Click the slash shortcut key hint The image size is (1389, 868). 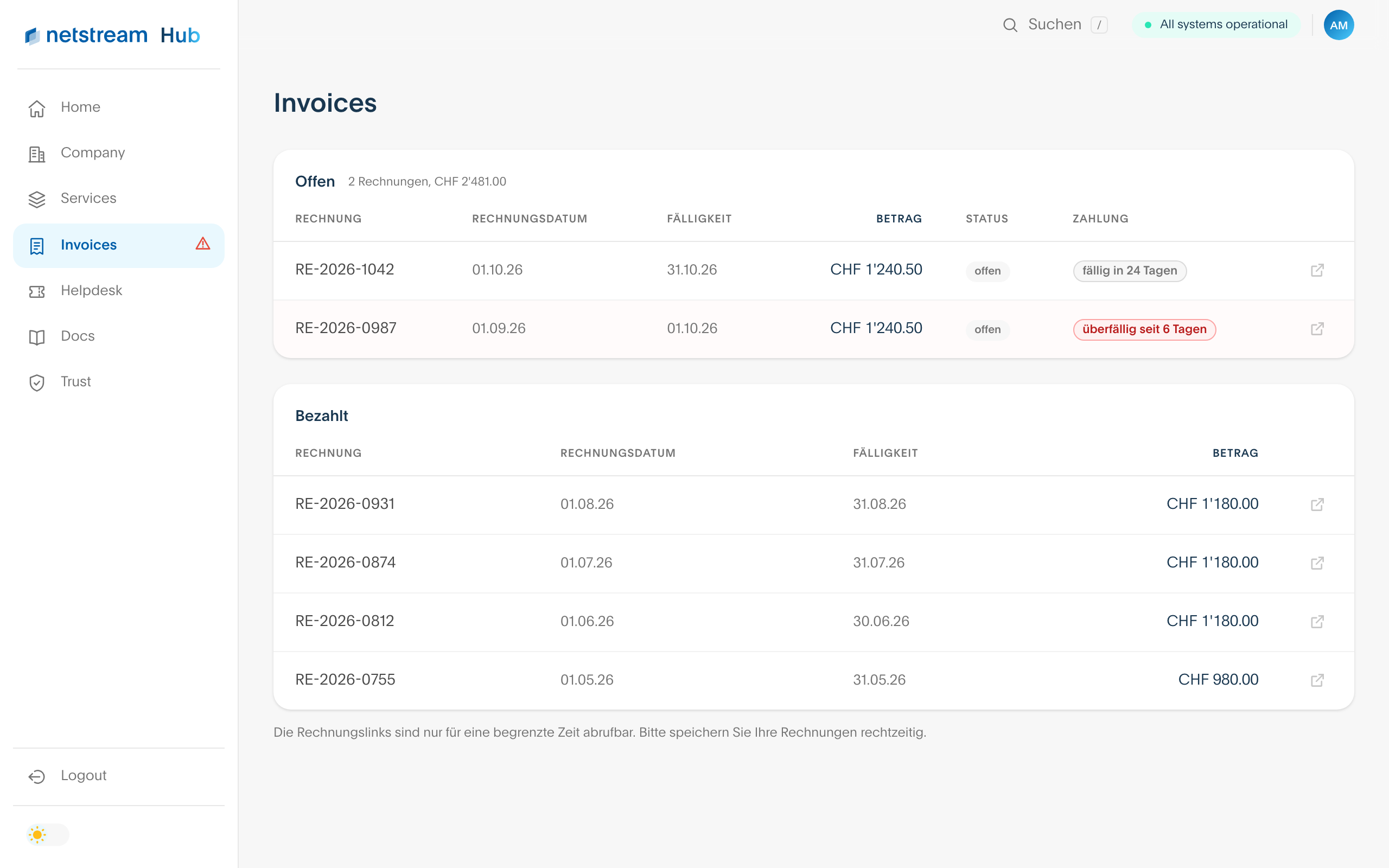pos(1099,25)
